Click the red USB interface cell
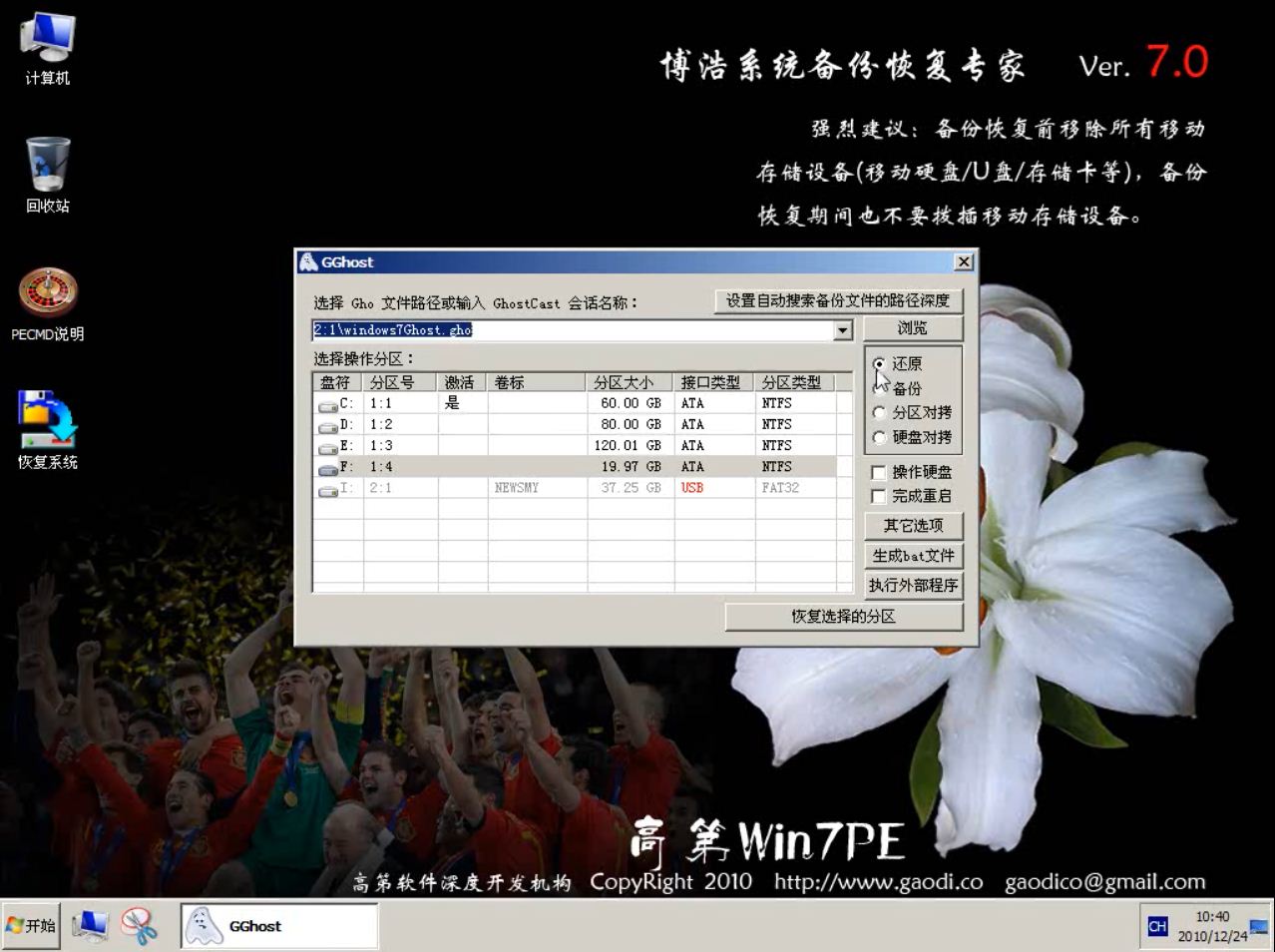This screenshot has height=952, width=1275. click(714, 488)
